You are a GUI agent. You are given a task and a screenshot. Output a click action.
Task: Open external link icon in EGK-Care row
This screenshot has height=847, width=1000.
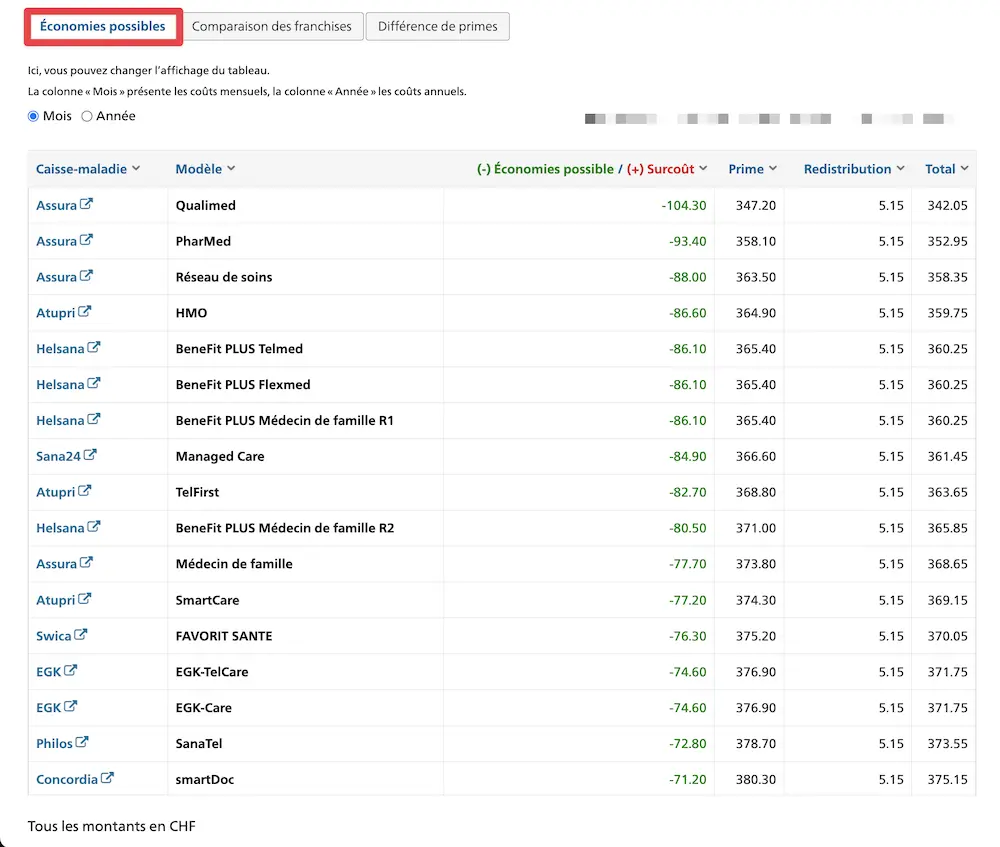[70, 706]
